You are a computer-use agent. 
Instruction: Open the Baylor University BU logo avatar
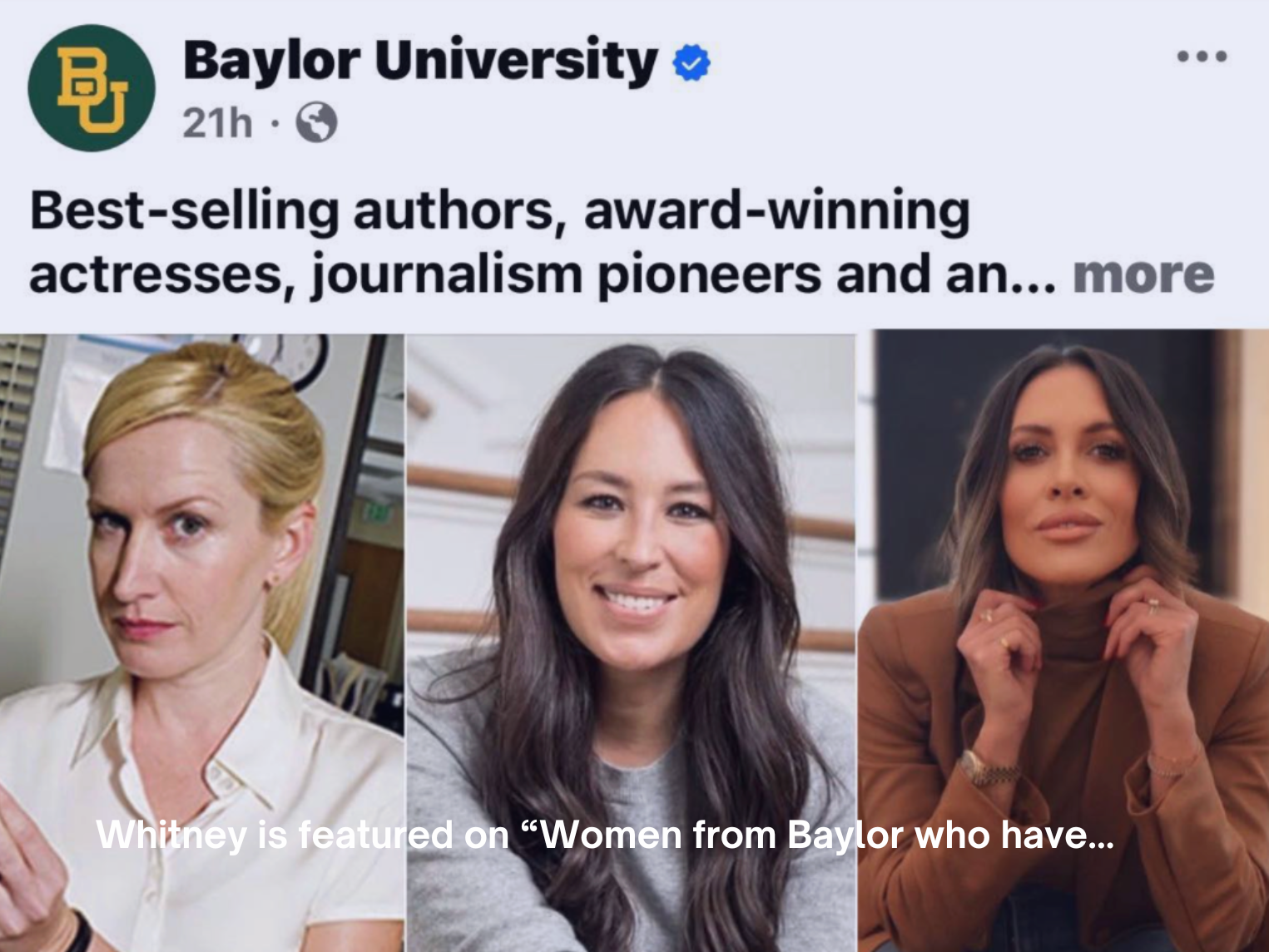(92, 88)
